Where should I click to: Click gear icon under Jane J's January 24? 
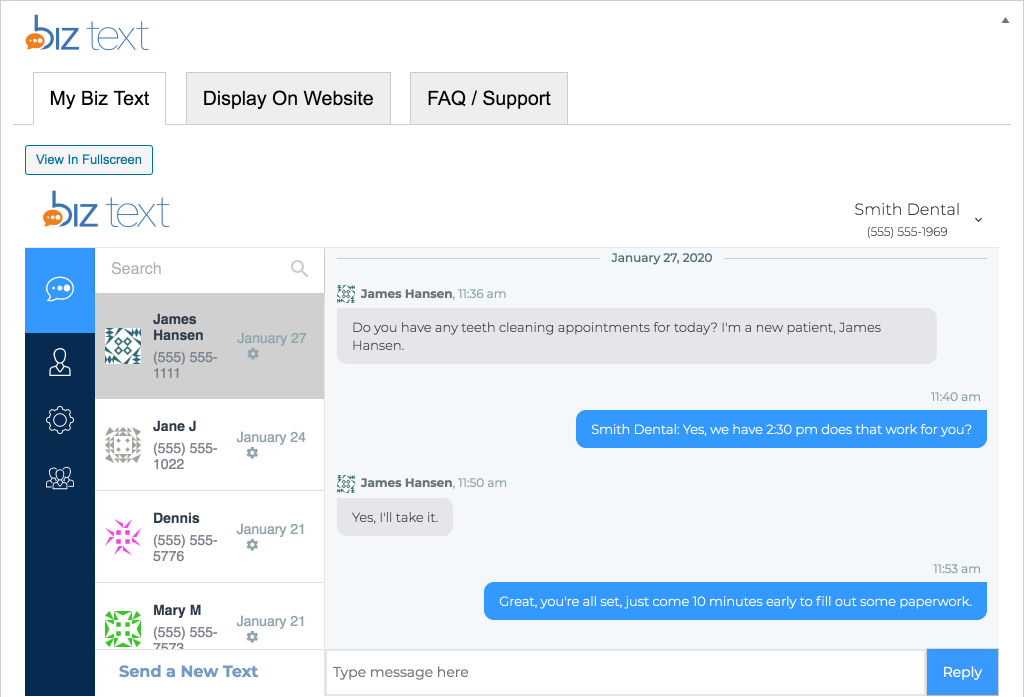click(252, 453)
